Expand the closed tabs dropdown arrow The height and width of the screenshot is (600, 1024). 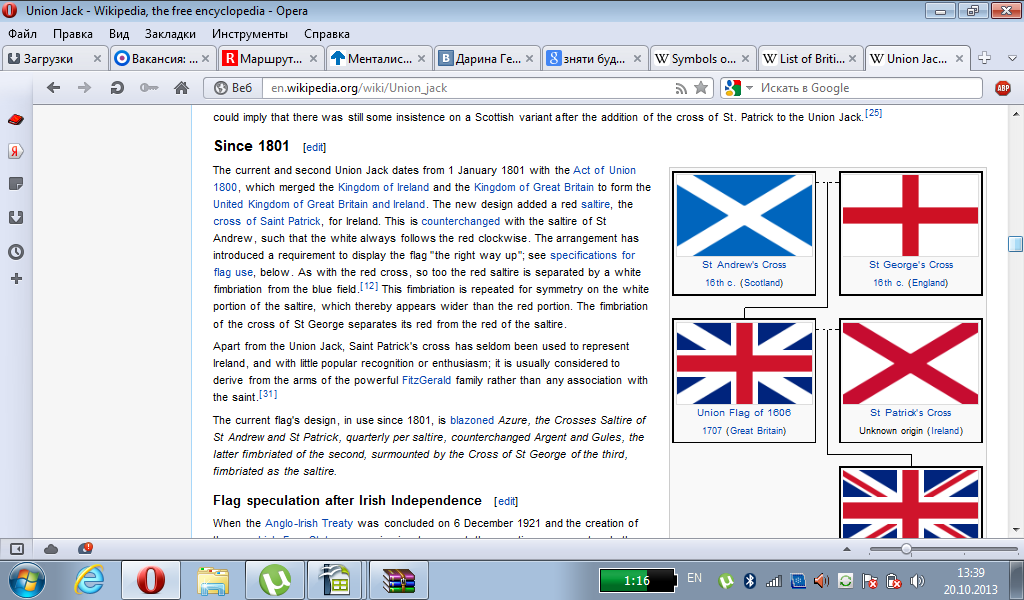coord(1012,58)
